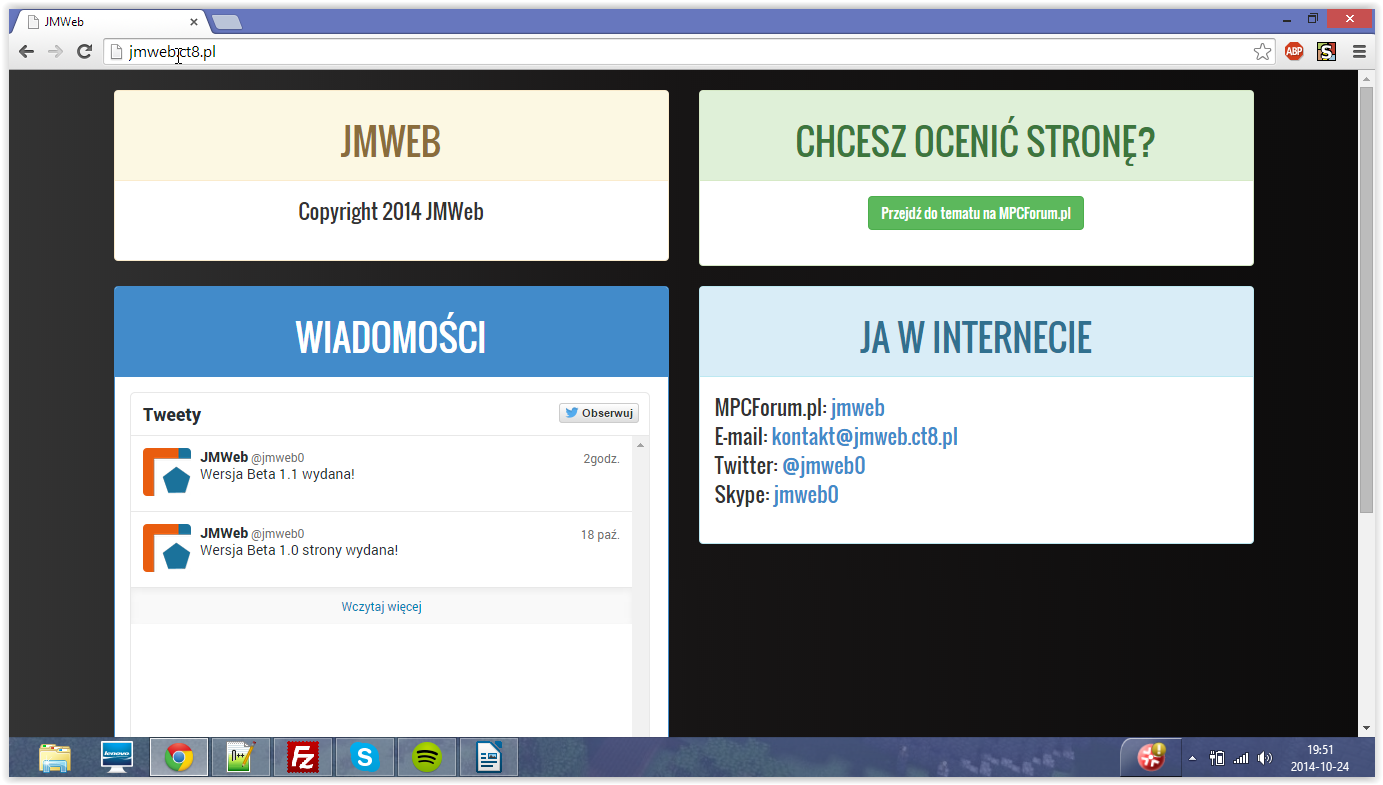Show hidden tray icons arrow

pyautogui.click(x=1192, y=759)
